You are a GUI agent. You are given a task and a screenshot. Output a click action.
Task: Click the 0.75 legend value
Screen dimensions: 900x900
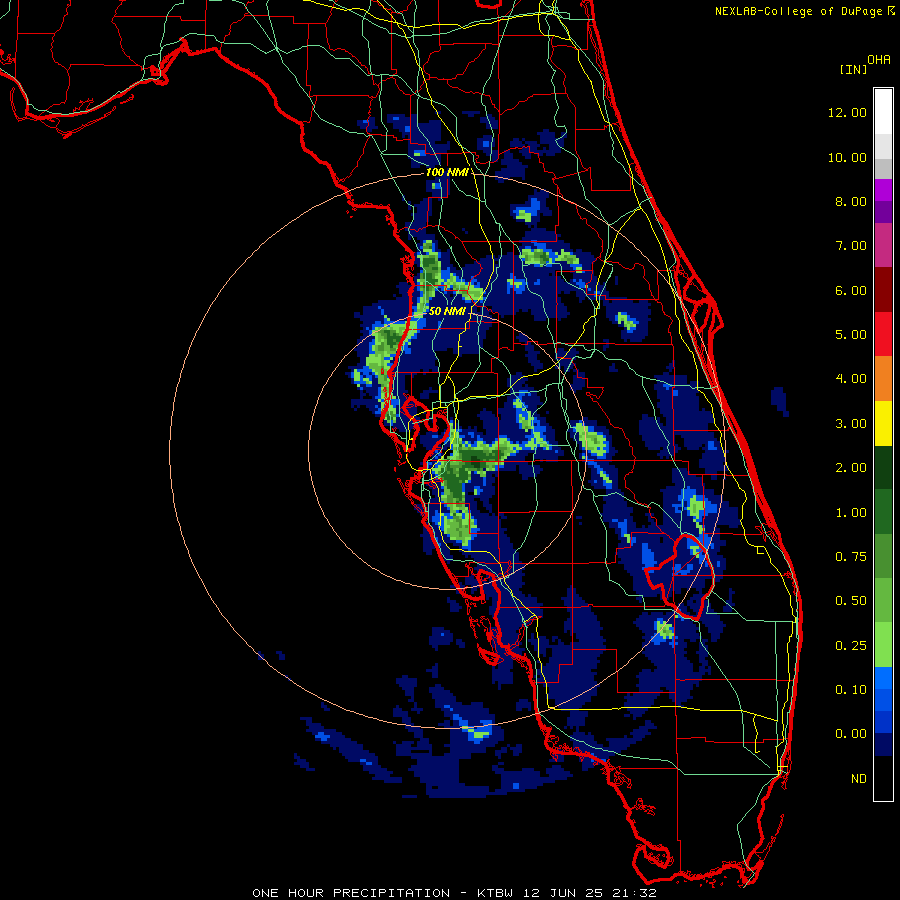point(851,557)
